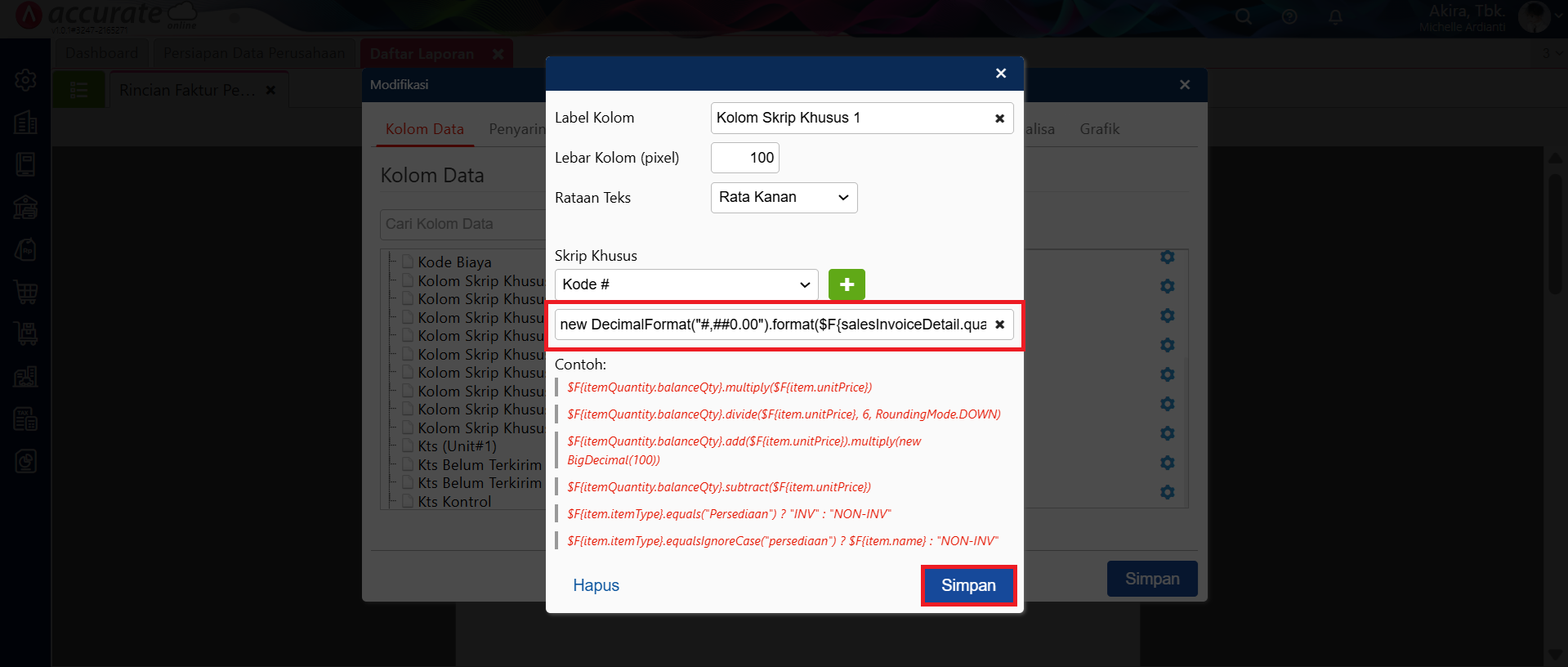Screen dimensions: 1568x667
Task: Open the settings gear in left sidebar
Action: [25, 80]
